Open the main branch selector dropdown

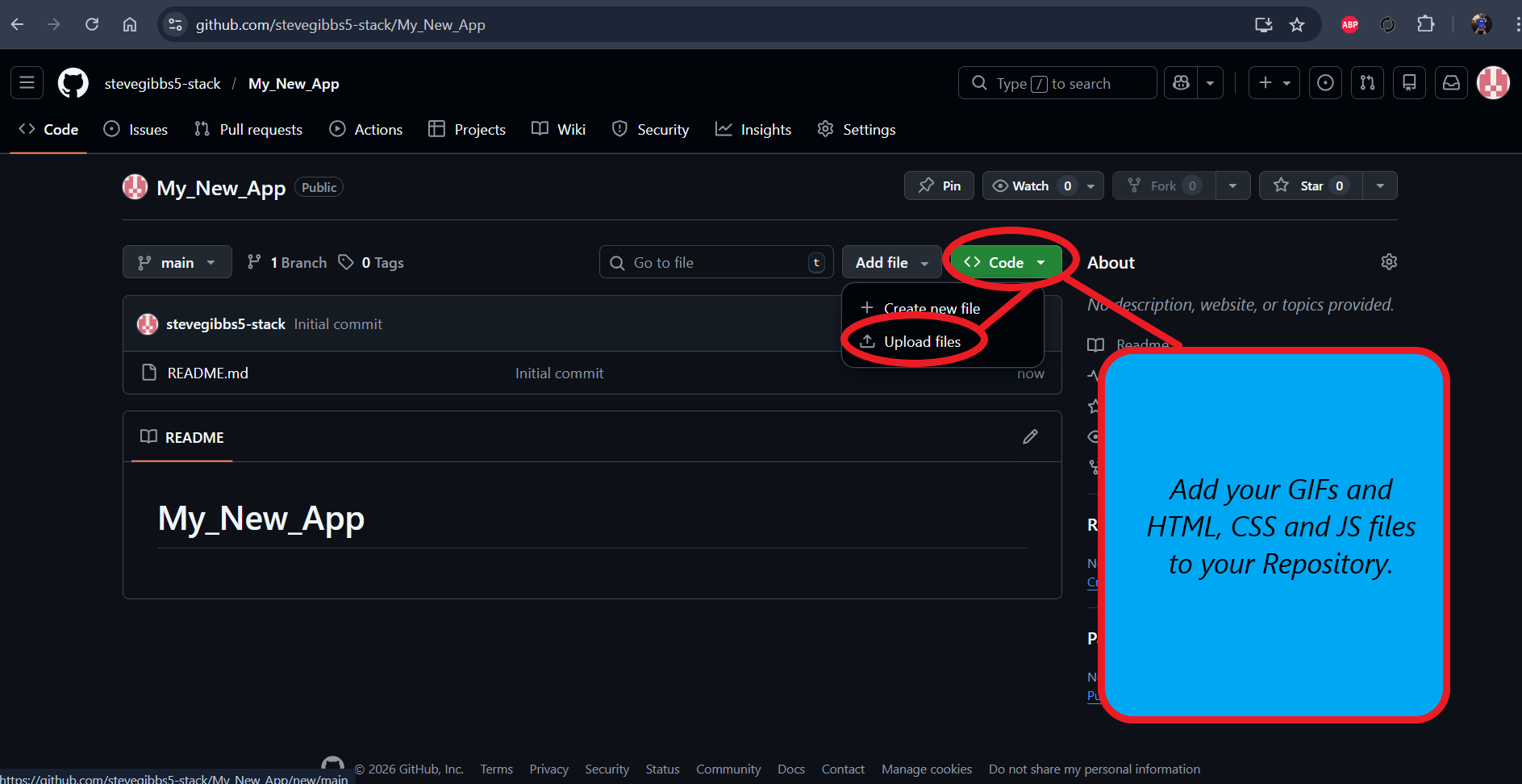coord(177,262)
